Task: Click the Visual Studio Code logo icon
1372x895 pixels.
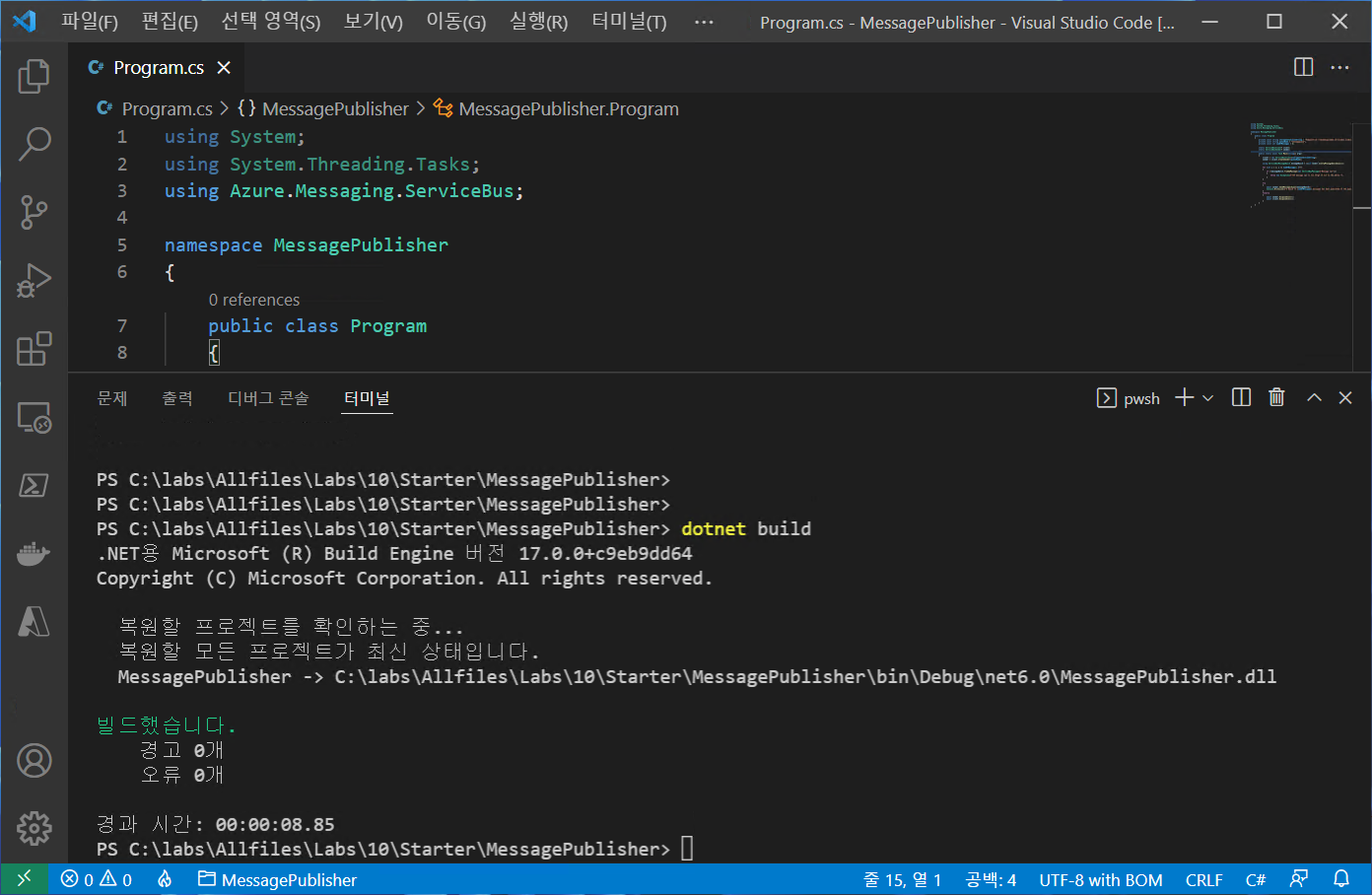Action: coord(26,21)
